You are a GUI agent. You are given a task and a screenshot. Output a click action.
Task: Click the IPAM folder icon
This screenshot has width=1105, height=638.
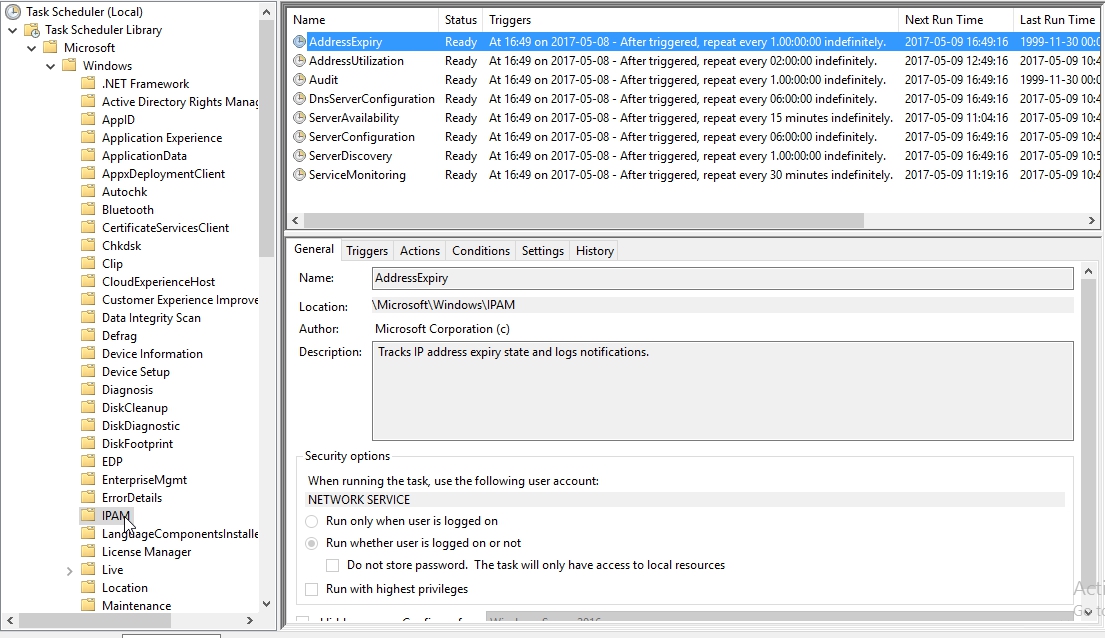click(x=89, y=516)
